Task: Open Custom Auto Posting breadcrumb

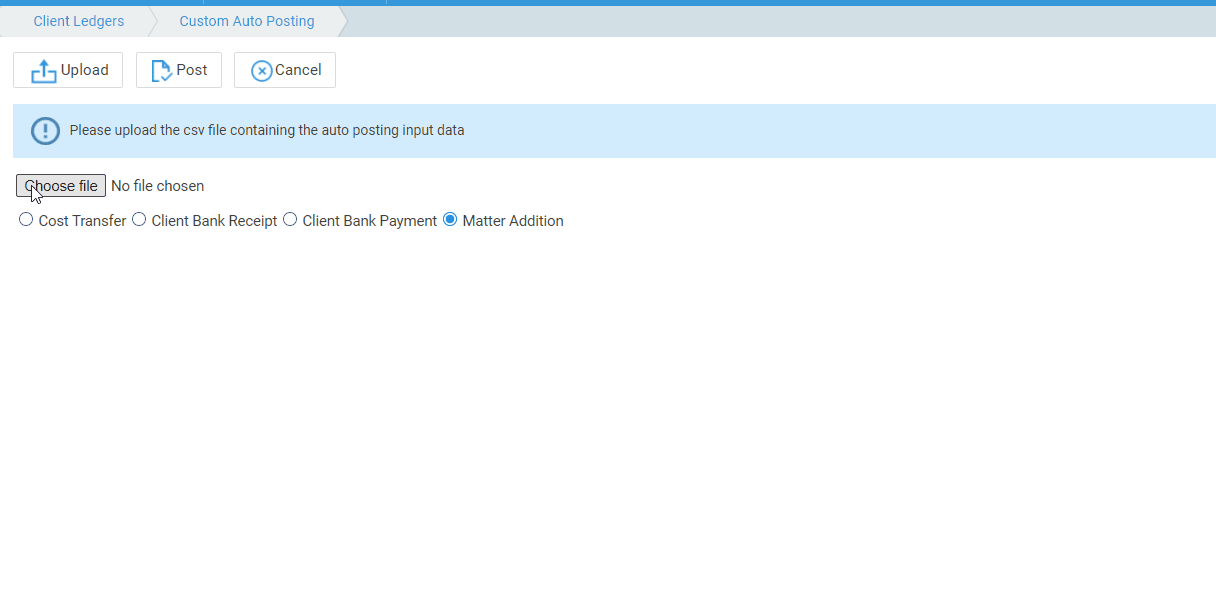Action: coord(247,21)
